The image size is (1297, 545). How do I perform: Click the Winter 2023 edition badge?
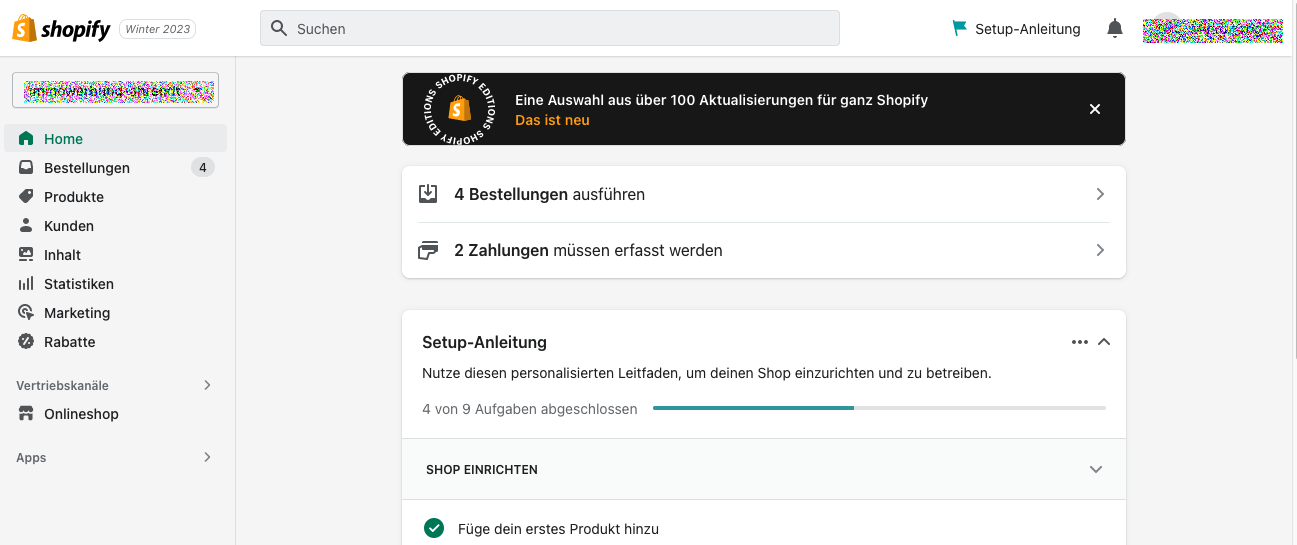click(x=158, y=29)
